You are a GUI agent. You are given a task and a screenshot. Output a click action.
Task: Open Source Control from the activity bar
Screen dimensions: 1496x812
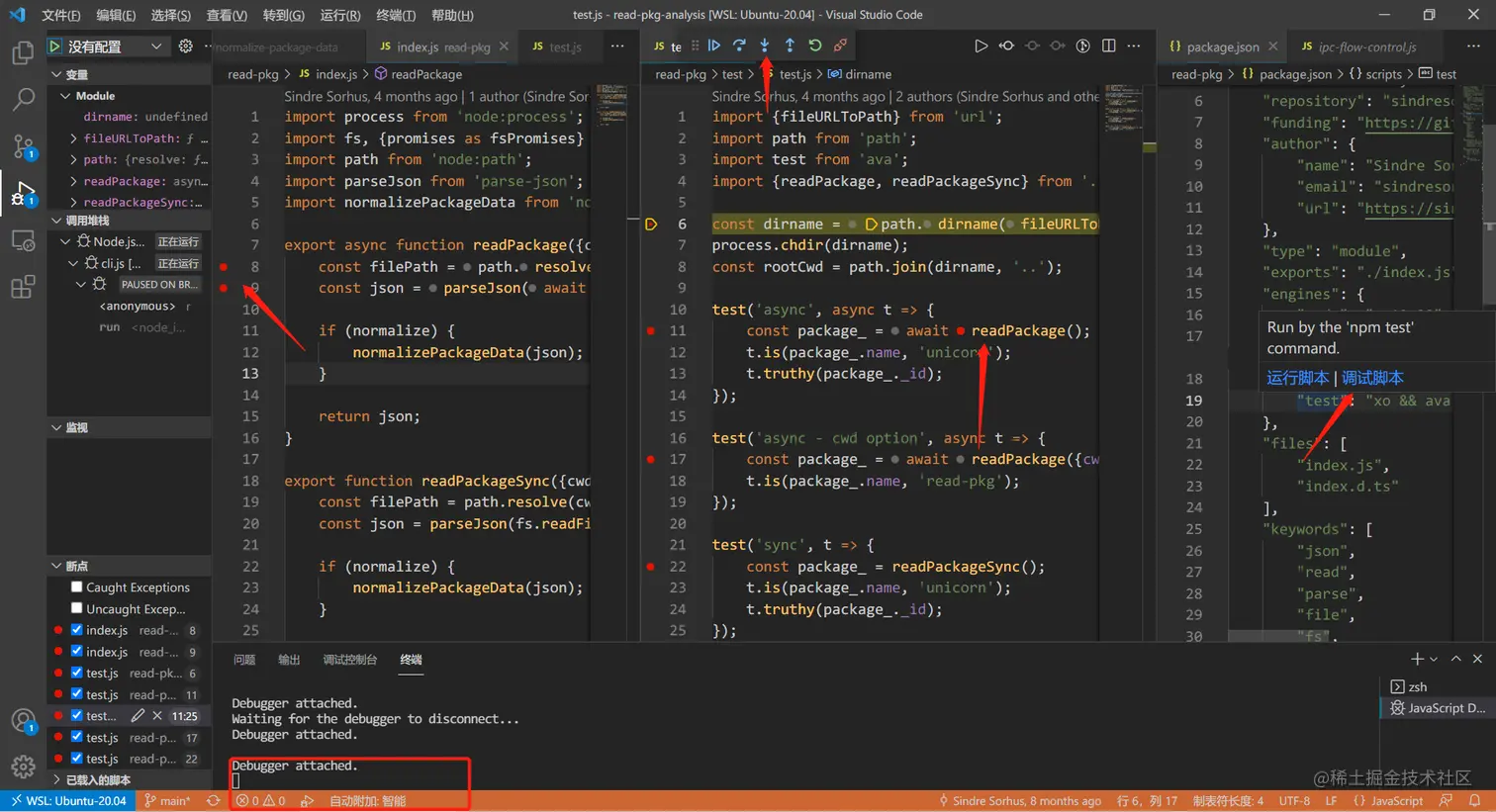coord(24,146)
